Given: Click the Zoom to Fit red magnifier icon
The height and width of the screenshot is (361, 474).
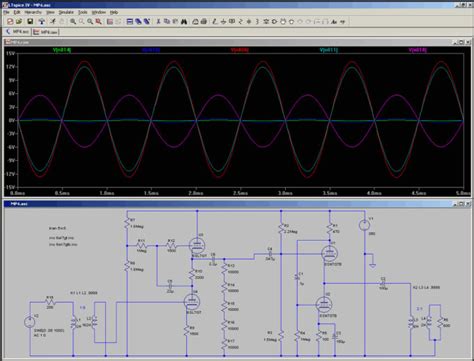Looking at the screenshot, I should [99, 22].
